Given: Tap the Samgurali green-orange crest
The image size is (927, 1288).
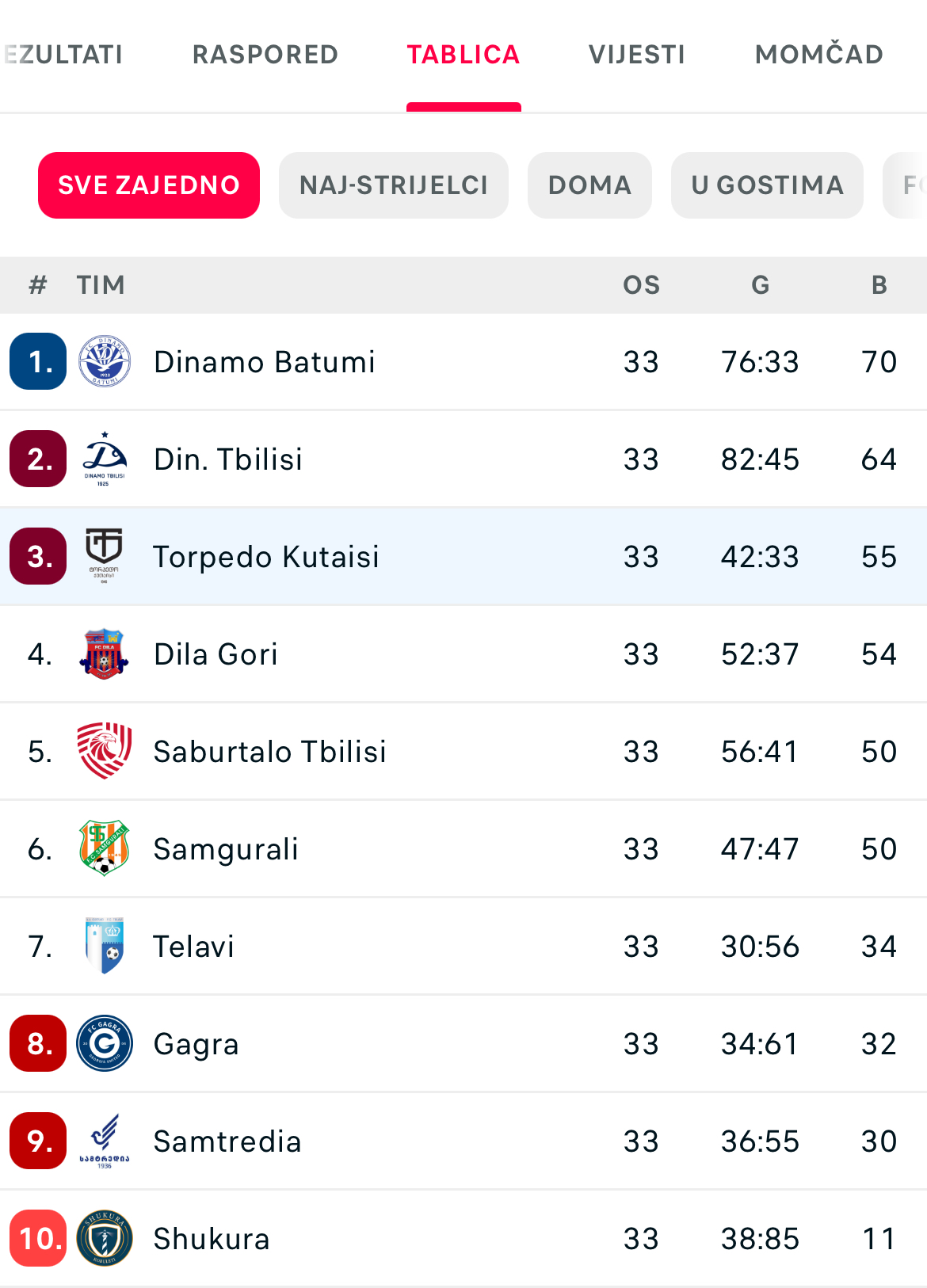Looking at the screenshot, I should (105, 848).
